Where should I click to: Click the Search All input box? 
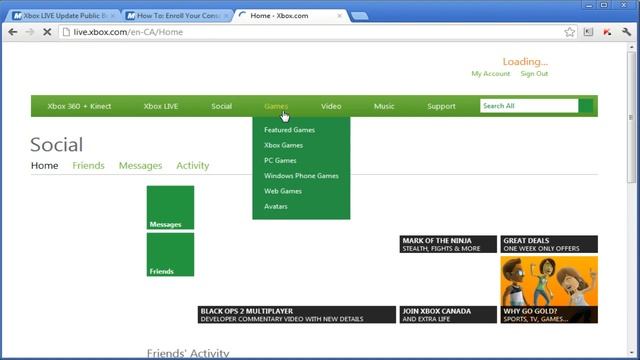click(x=529, y=106)
